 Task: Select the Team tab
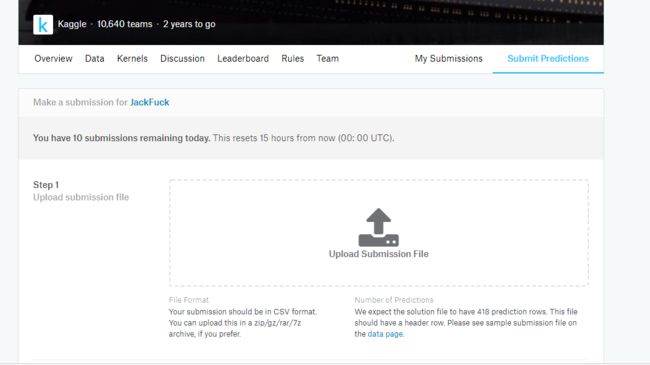tap(327, 58)
